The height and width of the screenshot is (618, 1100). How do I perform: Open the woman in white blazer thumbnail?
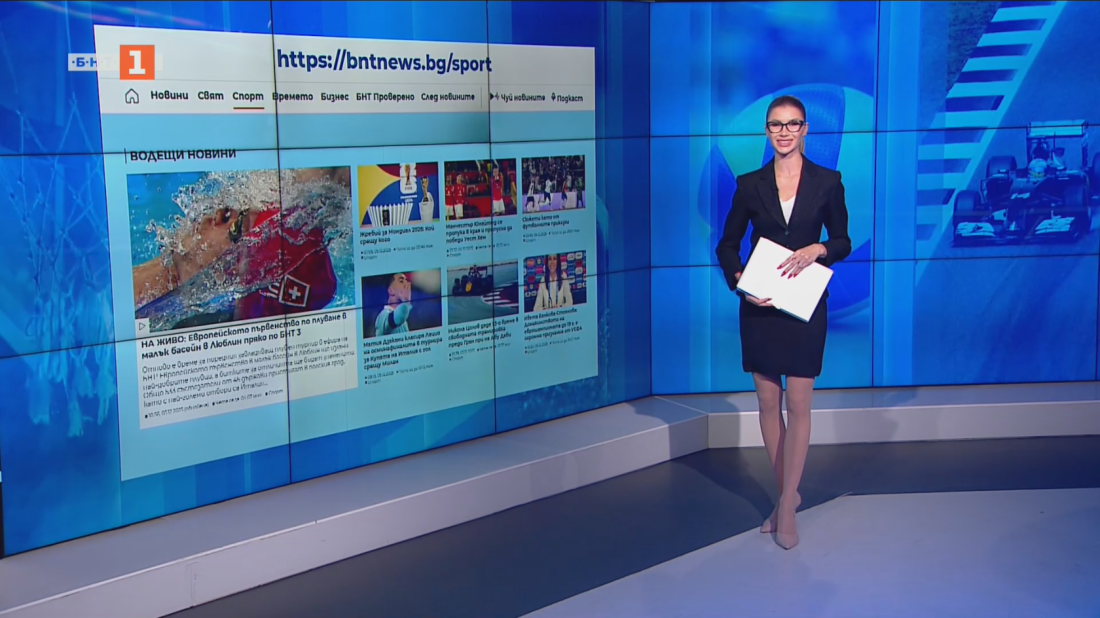(555, 281)
